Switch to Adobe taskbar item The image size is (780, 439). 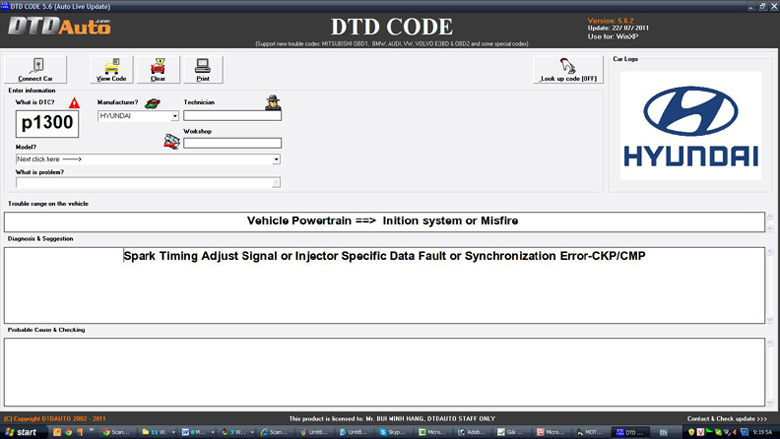[x=473, y=432]
